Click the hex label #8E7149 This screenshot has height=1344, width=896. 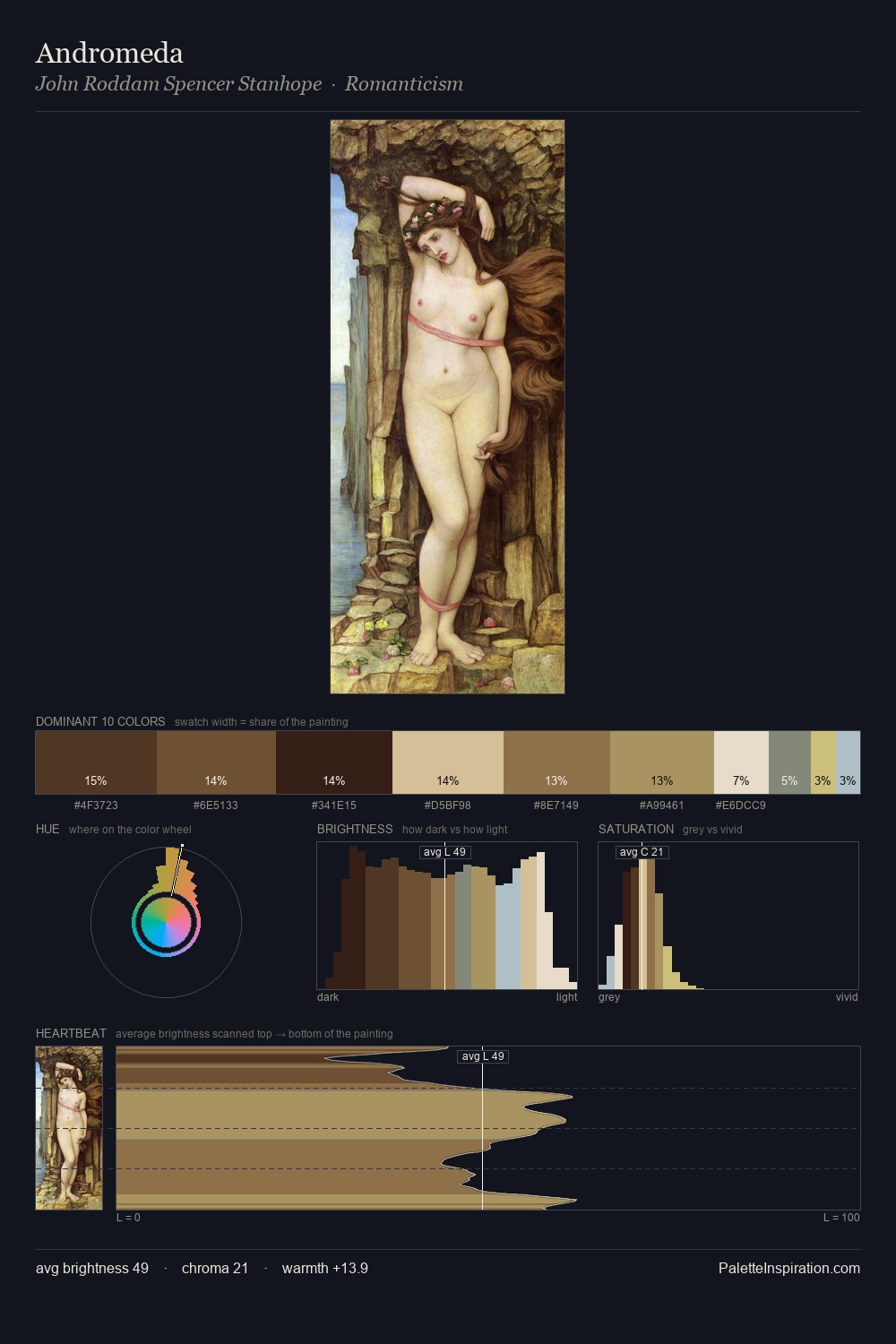pos(556,806)
